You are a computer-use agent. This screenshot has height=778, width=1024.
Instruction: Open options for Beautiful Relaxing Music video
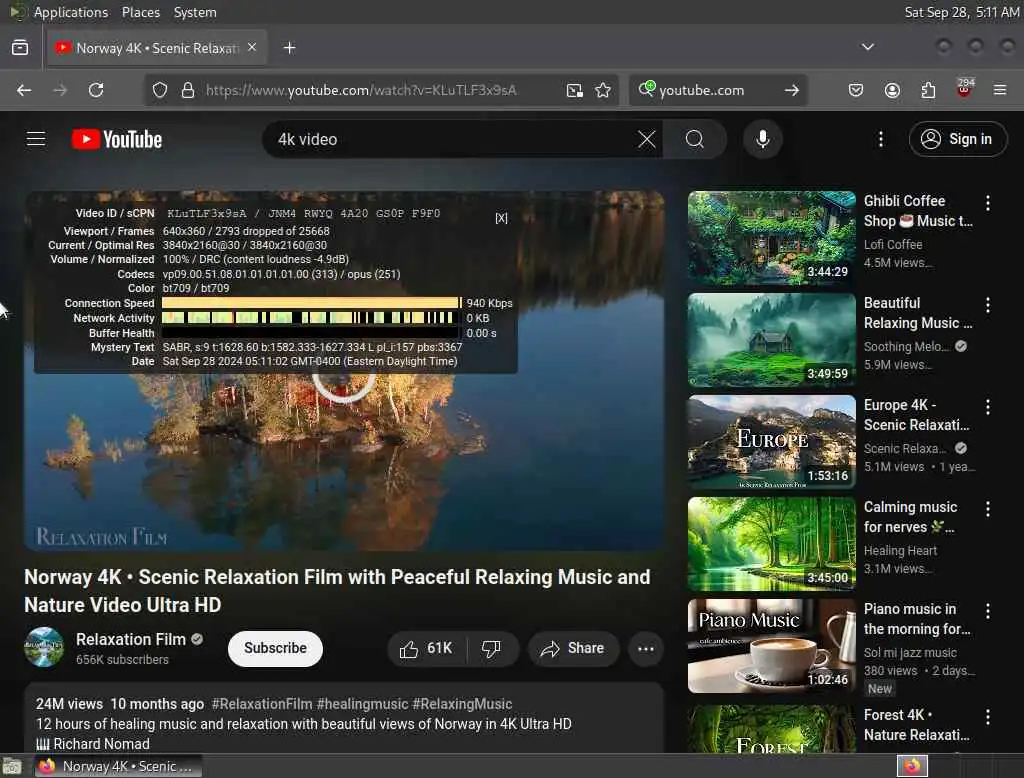[987, 305]
